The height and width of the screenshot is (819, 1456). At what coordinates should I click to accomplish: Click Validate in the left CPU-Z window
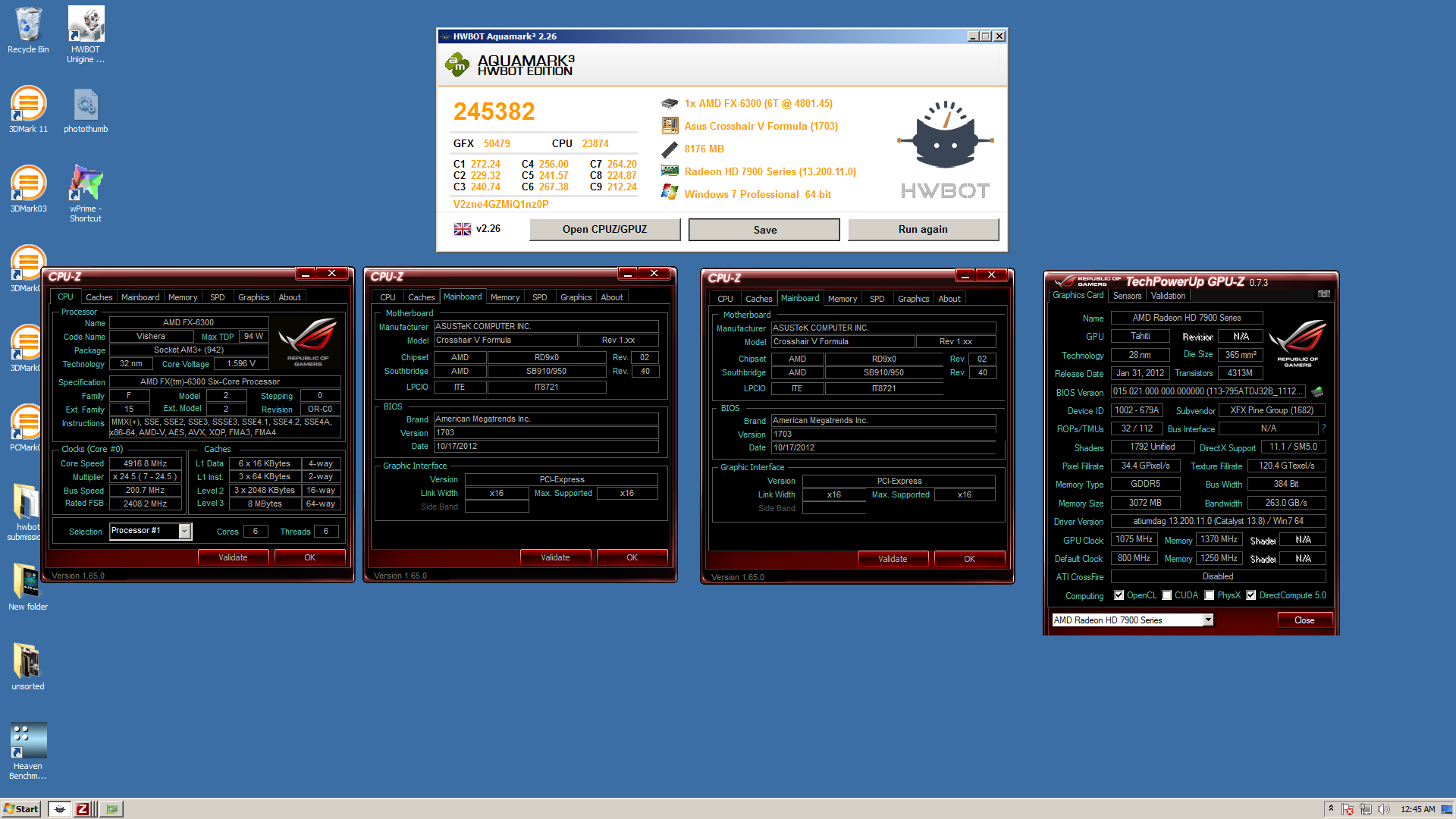[233, 557]
